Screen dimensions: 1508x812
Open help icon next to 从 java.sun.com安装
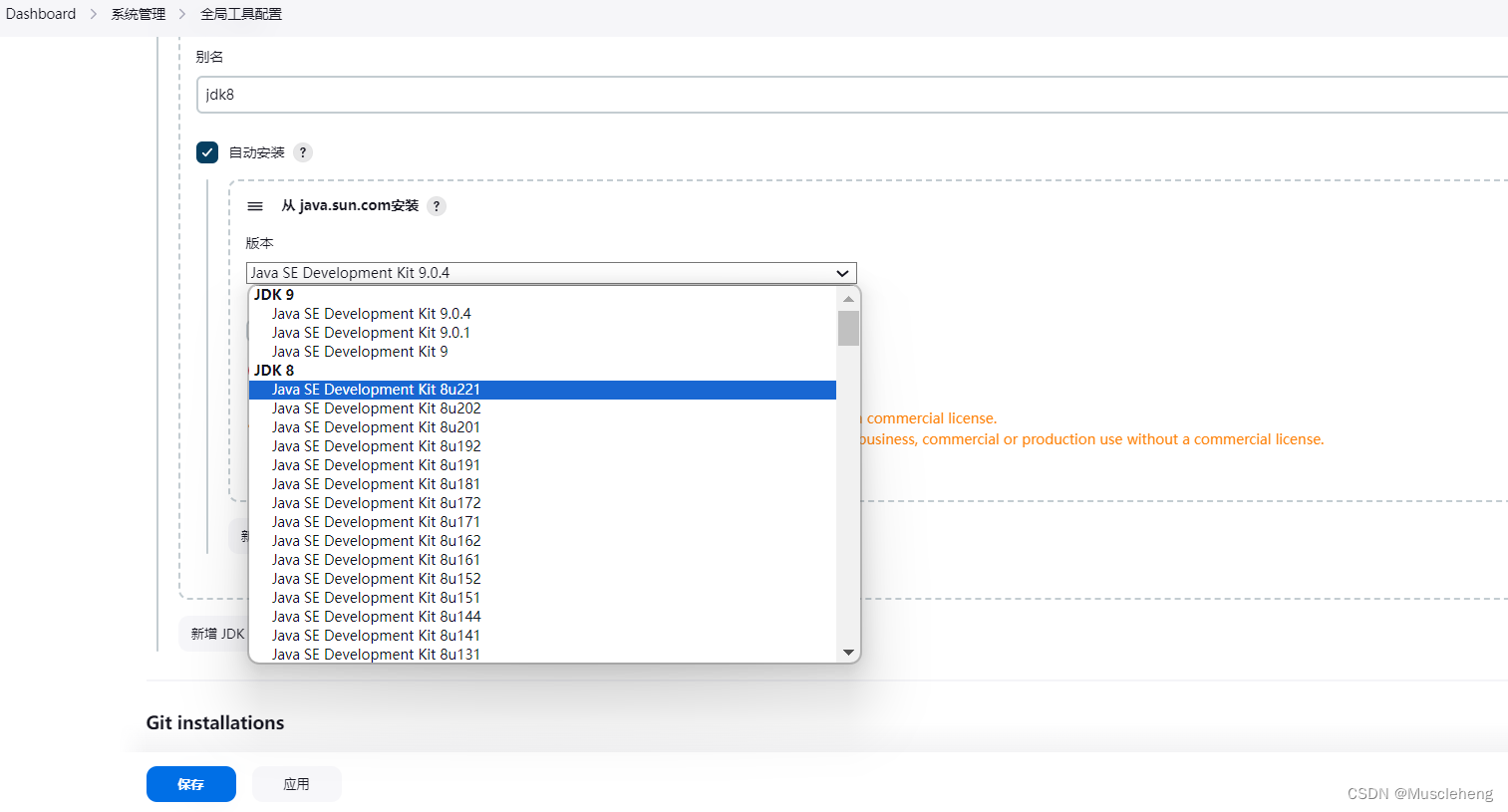tap(437, 206)
